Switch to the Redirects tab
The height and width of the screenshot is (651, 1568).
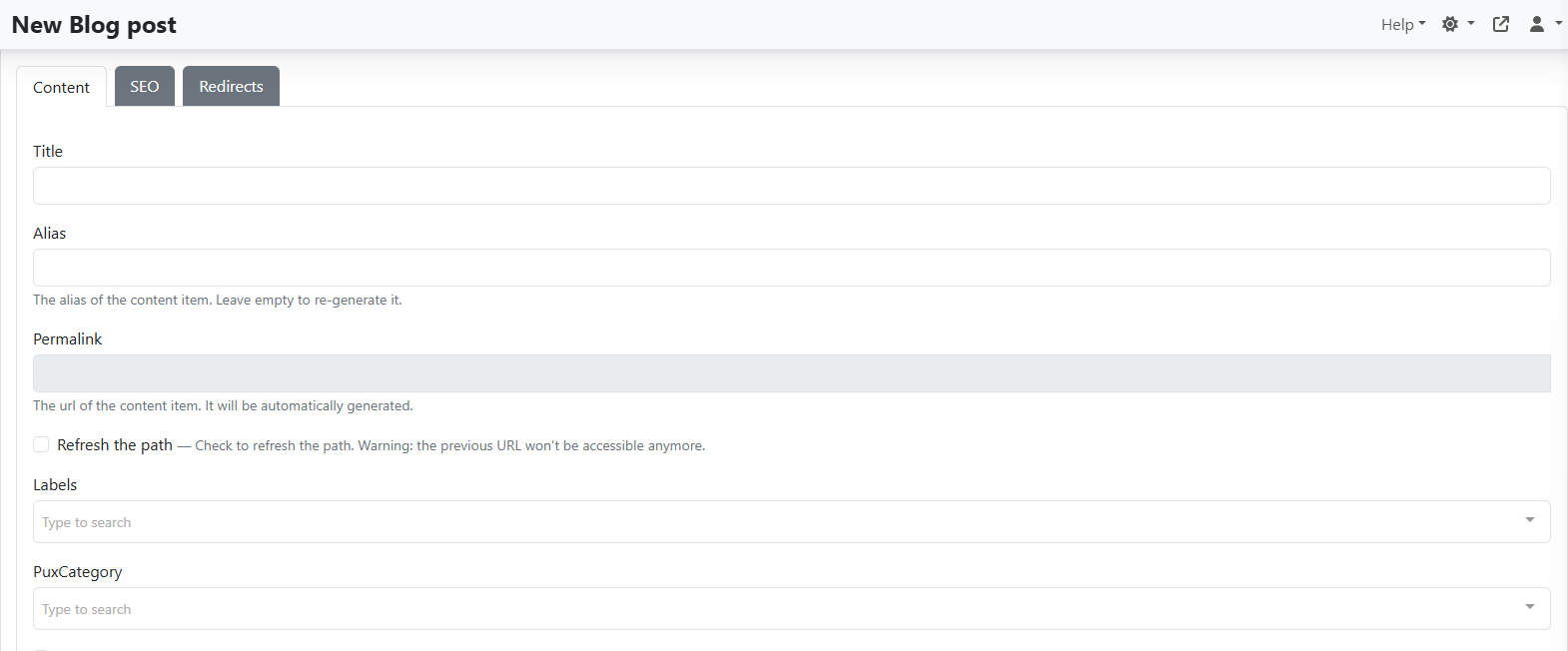pos(231,86)
